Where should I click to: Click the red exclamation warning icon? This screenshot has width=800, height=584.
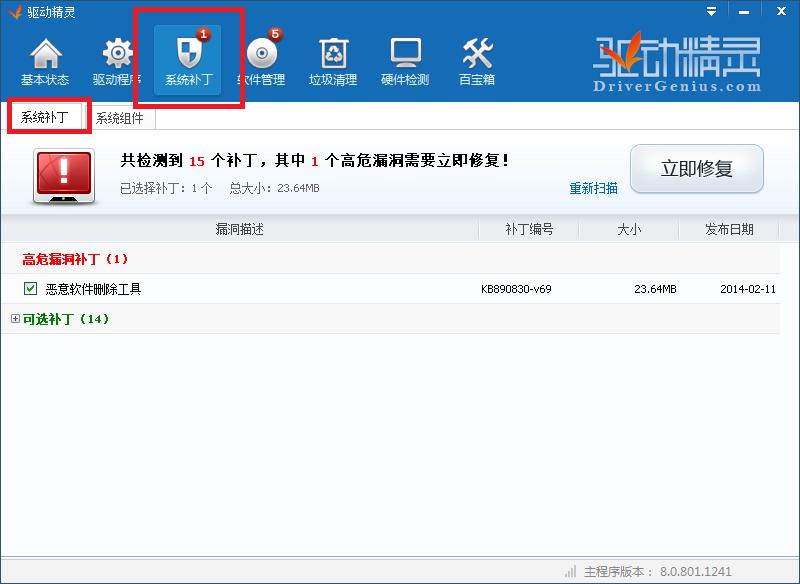coord(63,172)
